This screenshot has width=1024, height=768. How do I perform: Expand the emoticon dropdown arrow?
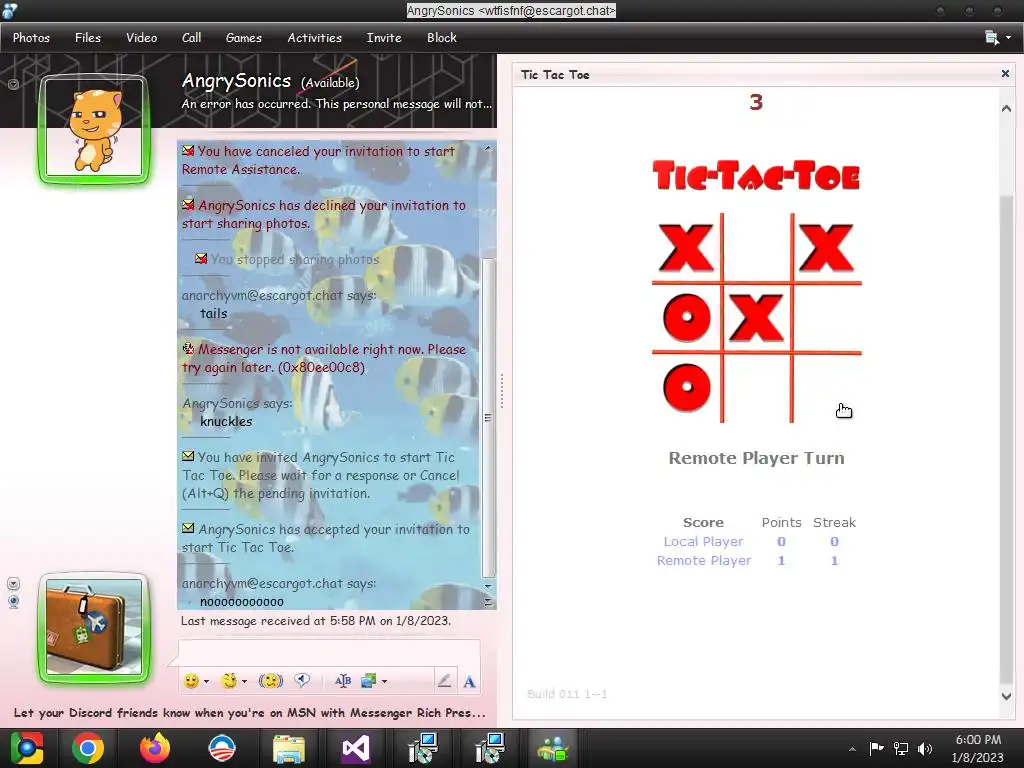pyautogui.click(x=206, y=681)
